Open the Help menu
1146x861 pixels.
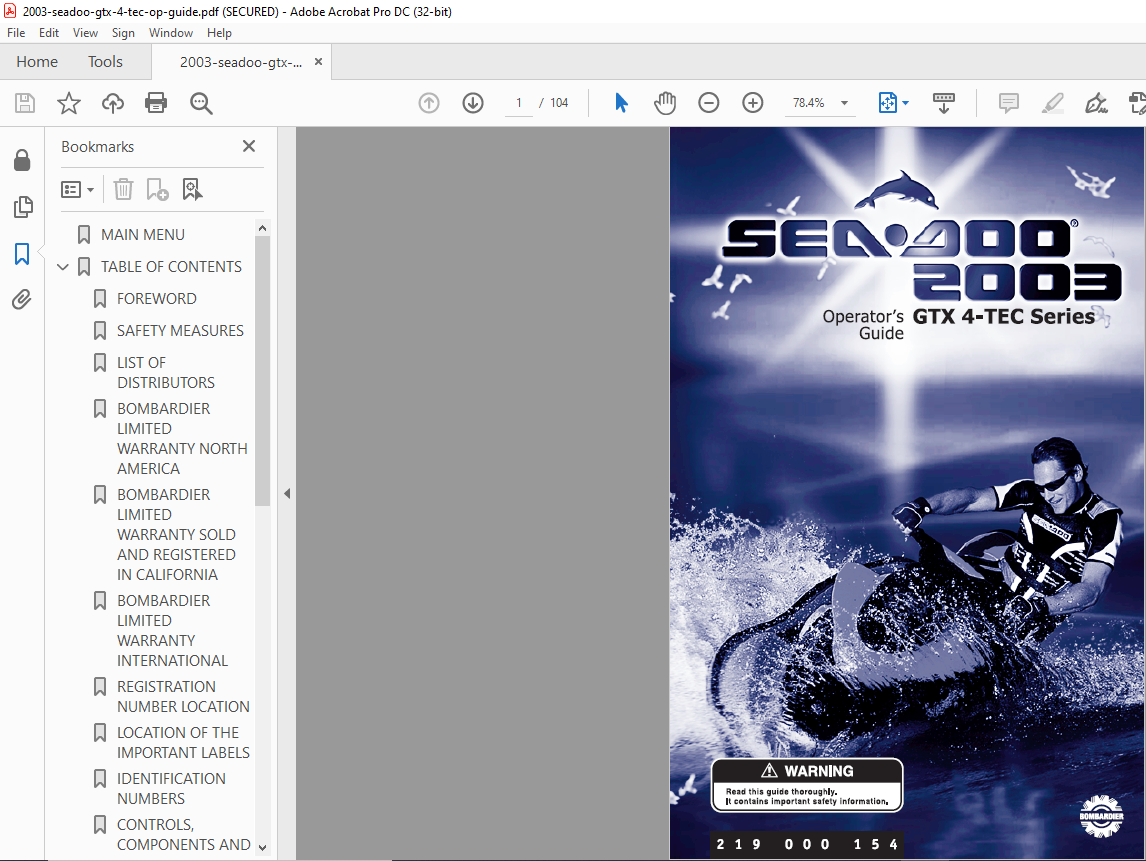click(x=219, y=33)
